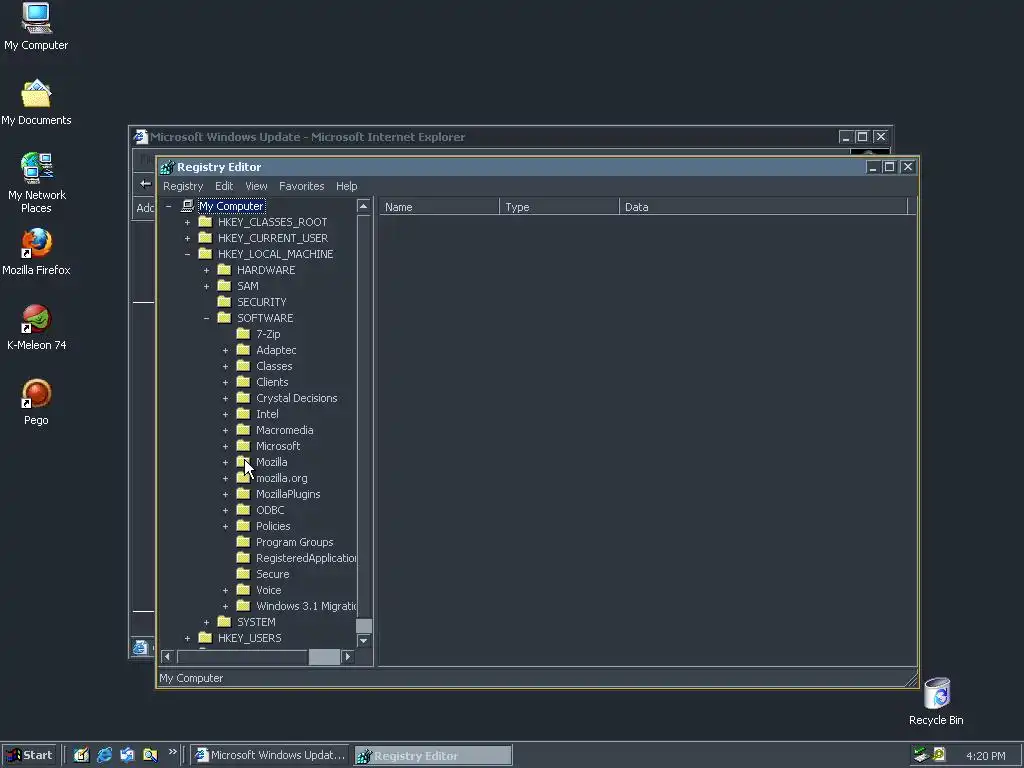Click the SAM key folder icon
Viewport: 1024px width, 768px height.
(x=224, y=286)
